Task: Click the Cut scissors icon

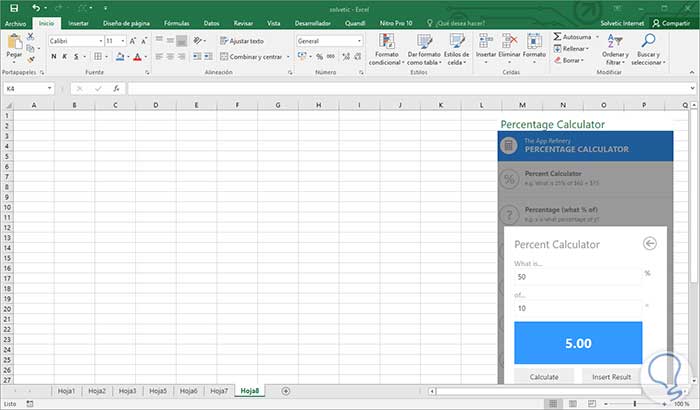Action: pyautogui.click(x=30, y=37)
